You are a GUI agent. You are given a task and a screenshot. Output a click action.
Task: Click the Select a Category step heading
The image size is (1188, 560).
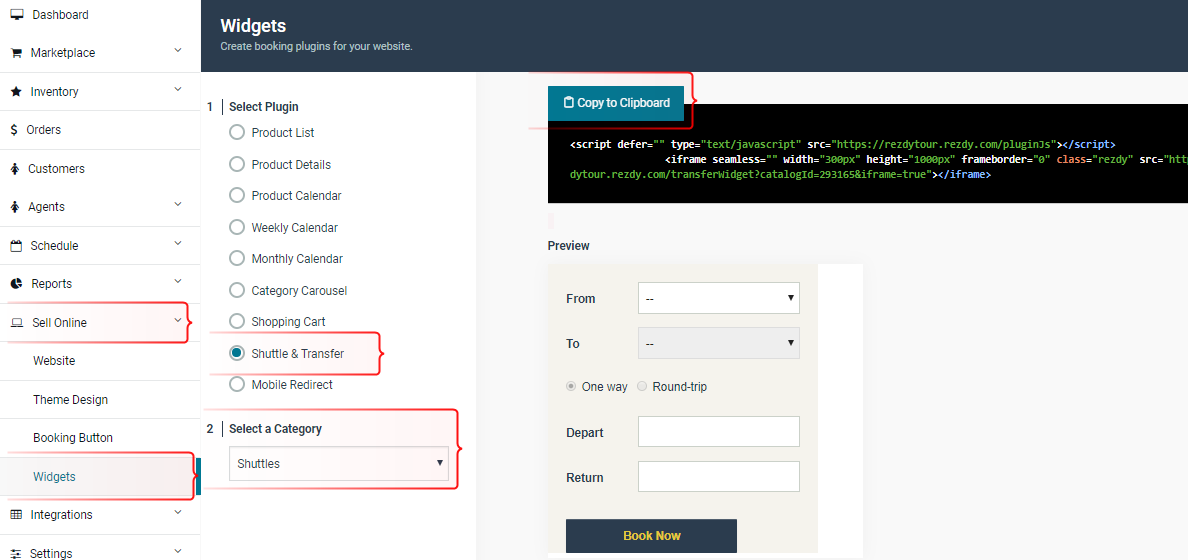(275, 429)
